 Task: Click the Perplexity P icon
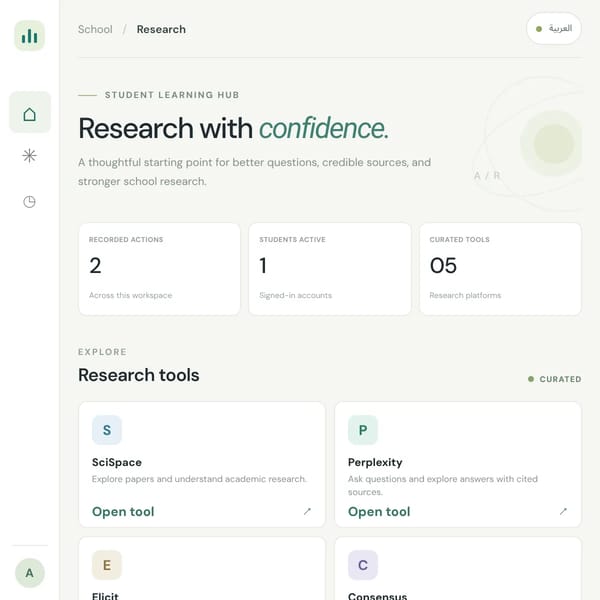pos(363,430)
